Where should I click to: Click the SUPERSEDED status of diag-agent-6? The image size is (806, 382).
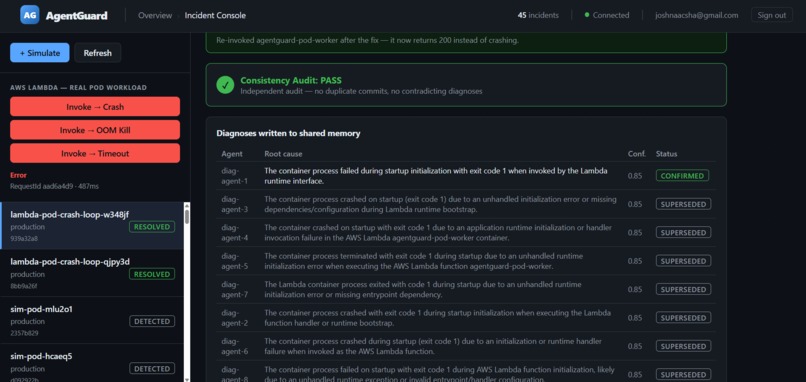coord(683,347)
